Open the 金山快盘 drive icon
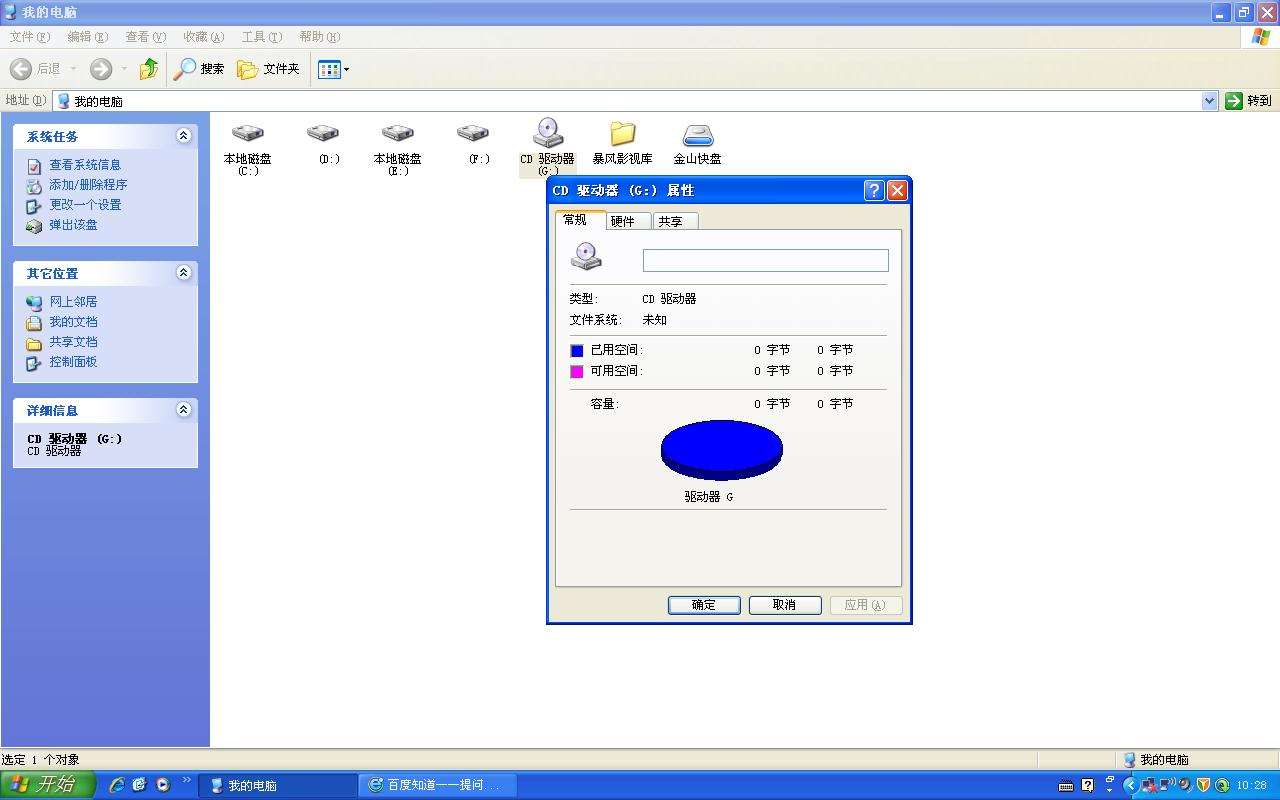Image resolution: width=1280 pixels, height=800 pixels. (x=697, y=135)
